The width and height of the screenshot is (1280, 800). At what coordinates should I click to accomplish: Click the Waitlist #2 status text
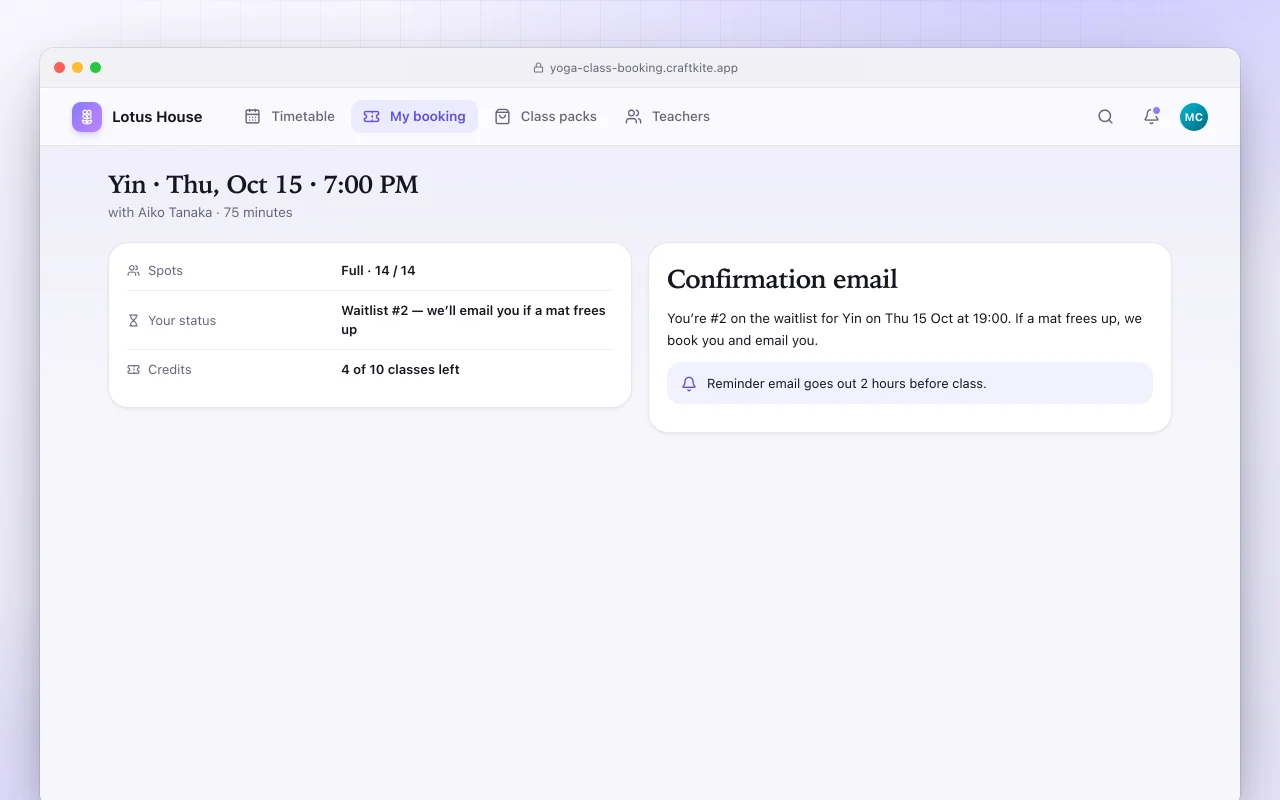click(474, 320)
